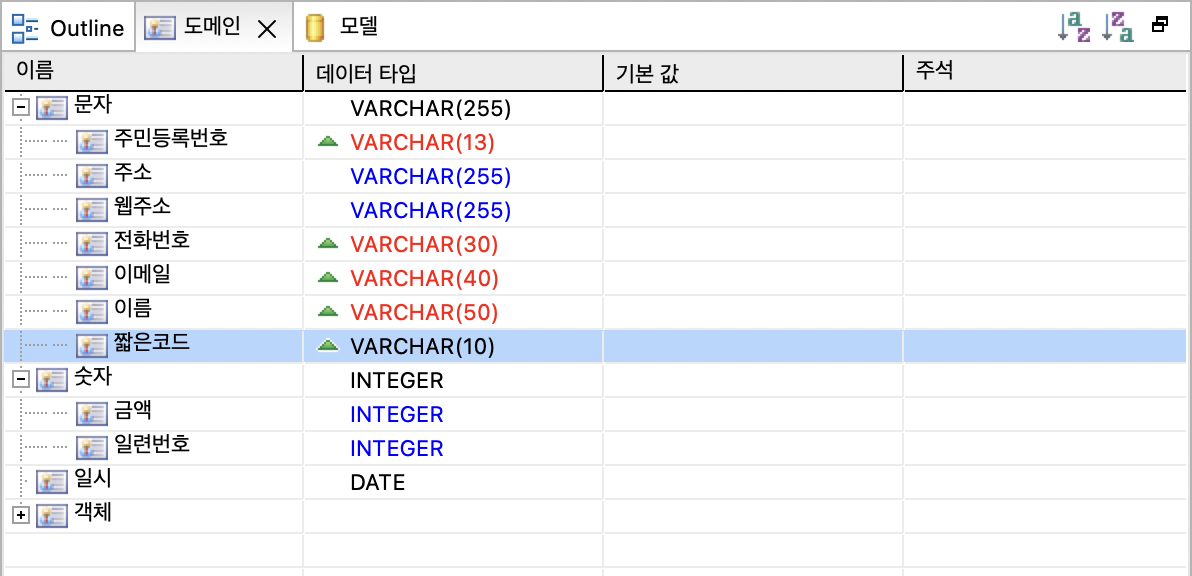Image resolution: width=1192 pixels, height=576 pixels.
Task: Click the domain icon next to 일련번호
Action: coord(90,448)
